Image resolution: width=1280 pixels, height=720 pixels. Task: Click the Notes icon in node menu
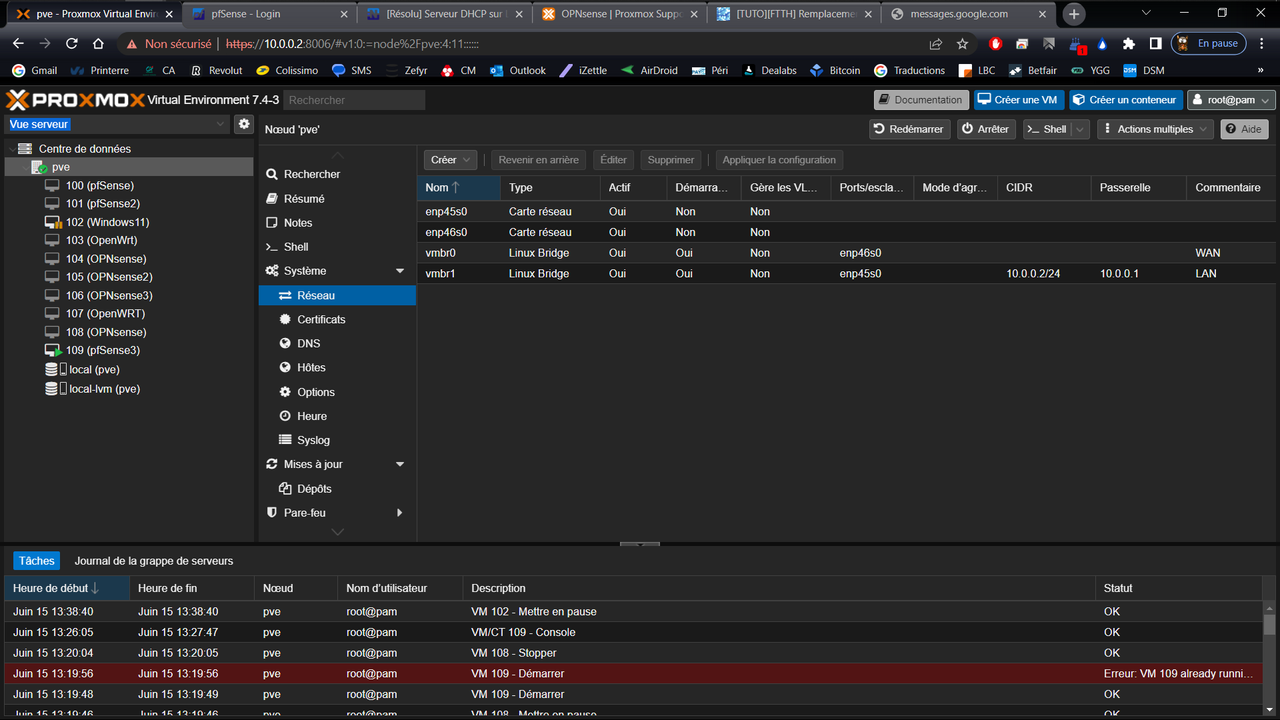tap(272, 223)
